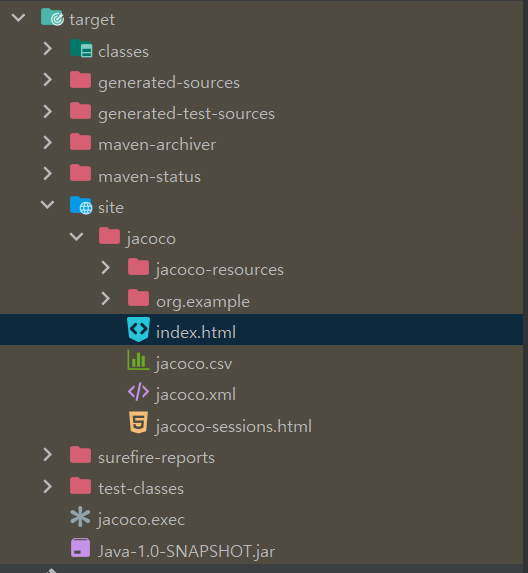The height and width of the screenshot is (573, 528).
Task: Select the site folder name
Action: point(111,208)
